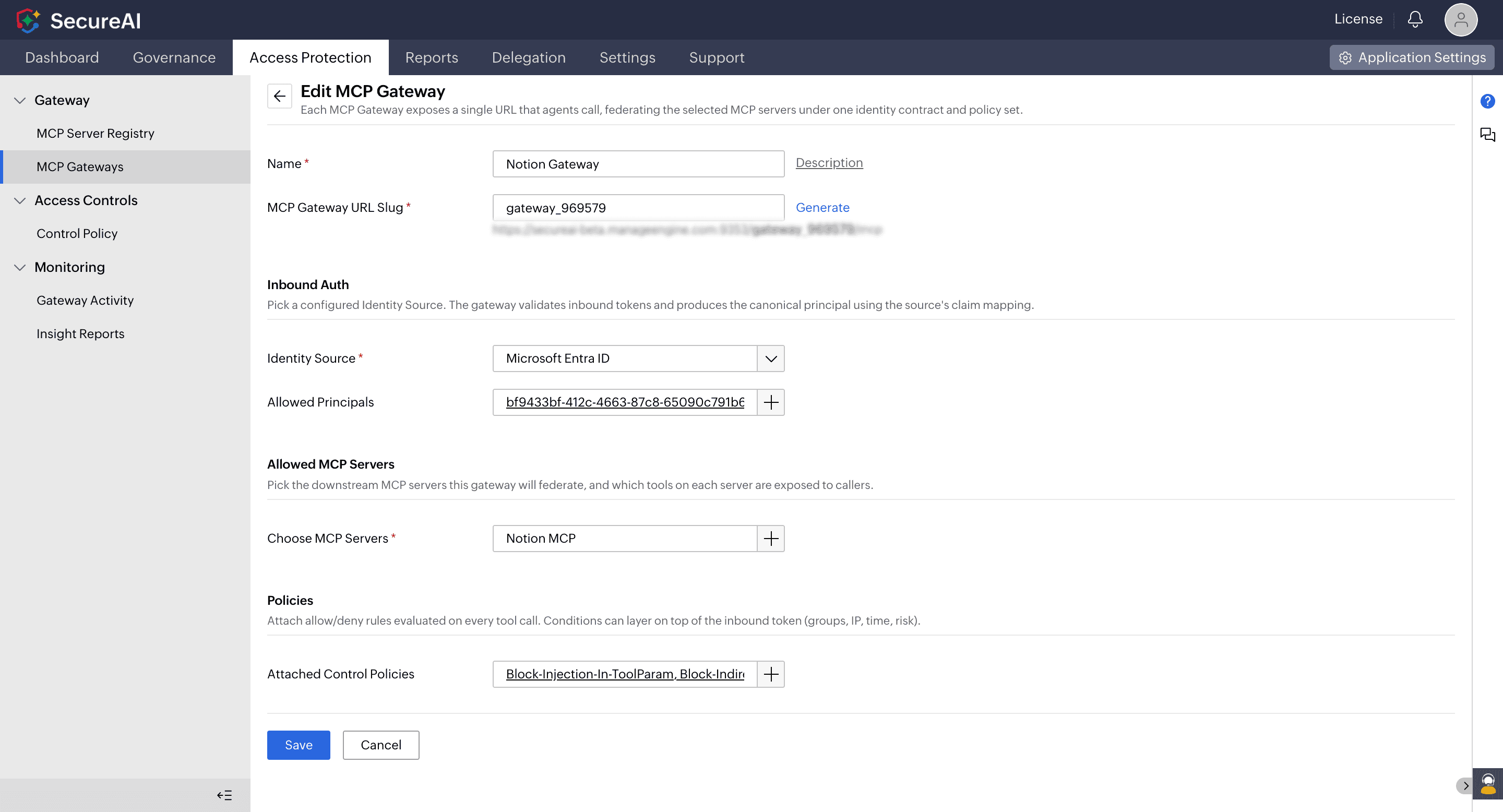Open the support agent icon
Image resolution: width=1503 pixels, height=812 pixels.
click(1488, 784)
